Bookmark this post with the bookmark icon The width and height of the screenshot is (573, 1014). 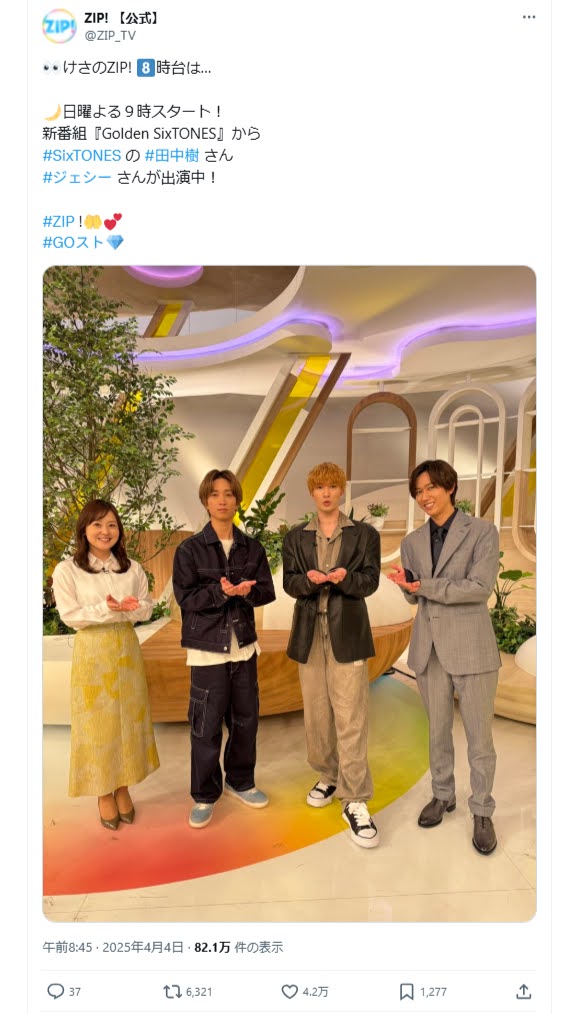coord(407,991)
